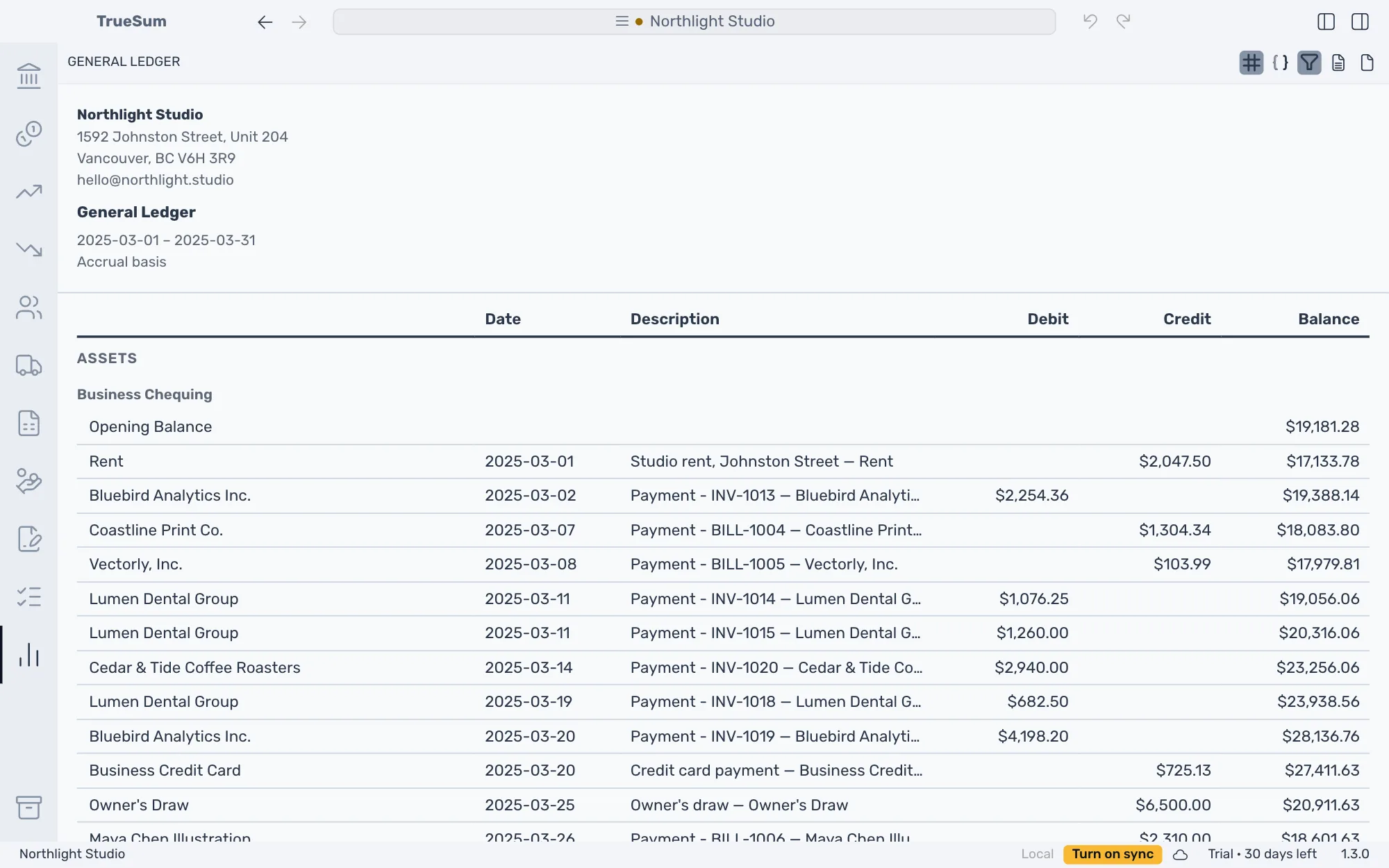
Task: Click the Date column header
Action: pos(503,319)
